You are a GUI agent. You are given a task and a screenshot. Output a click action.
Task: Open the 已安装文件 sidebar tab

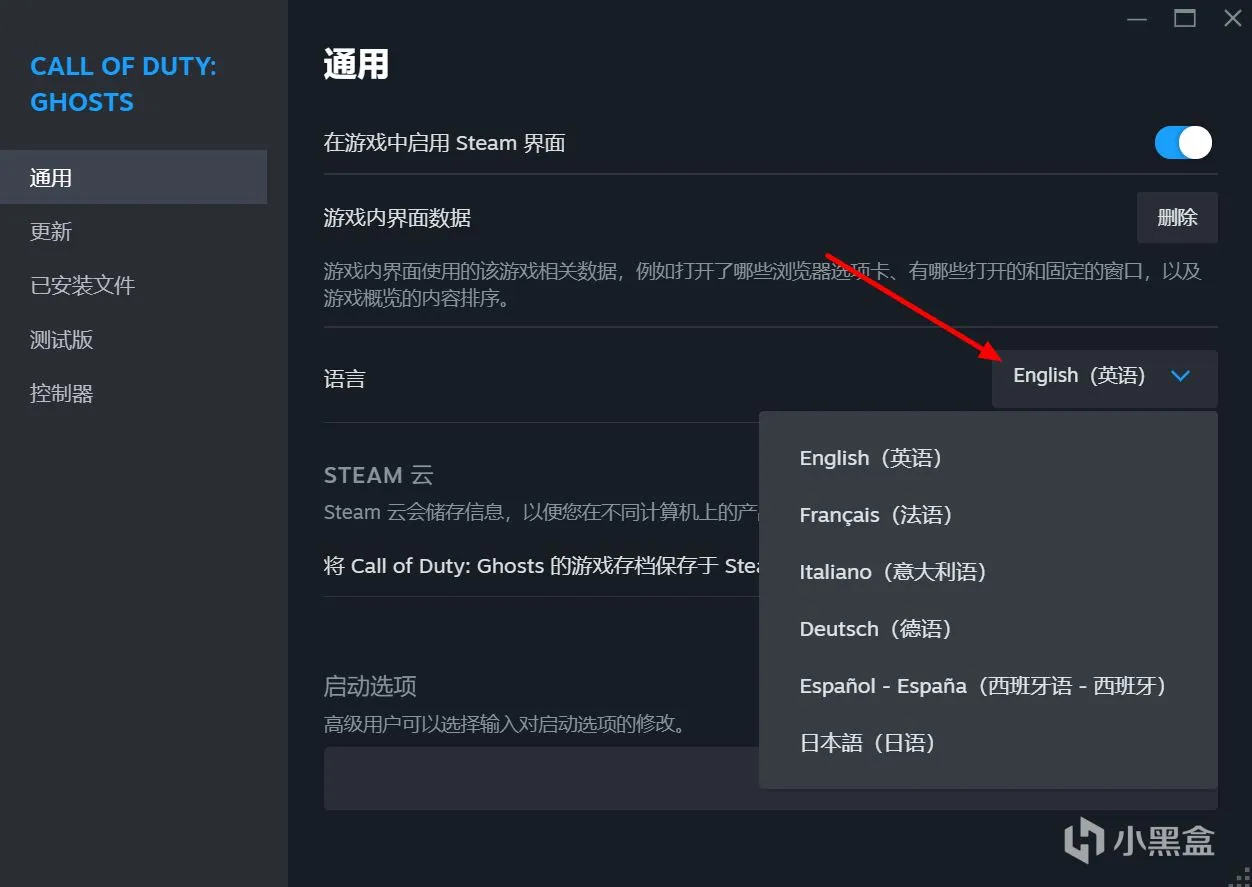(x=133, y=286)
